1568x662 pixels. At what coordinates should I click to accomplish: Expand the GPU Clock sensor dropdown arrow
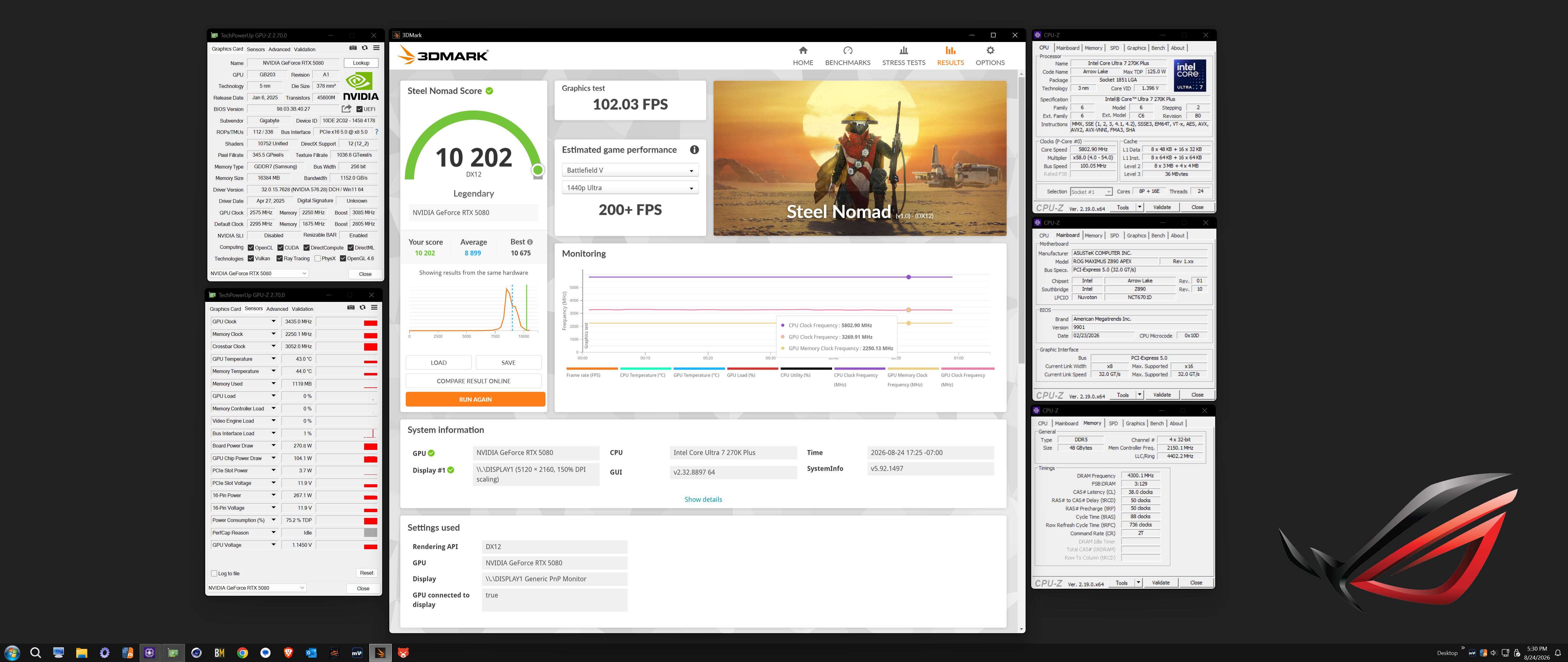pos(273,321)
